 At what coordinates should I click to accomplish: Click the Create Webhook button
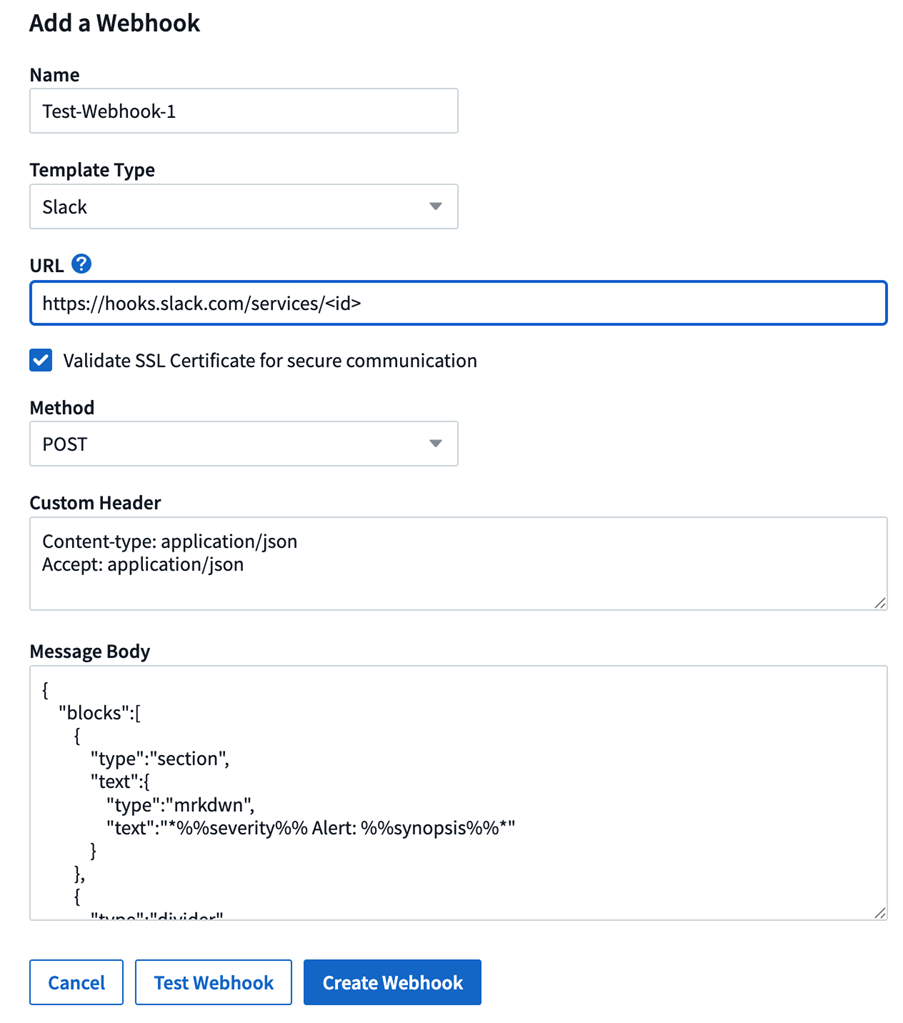tap(392, 982)
